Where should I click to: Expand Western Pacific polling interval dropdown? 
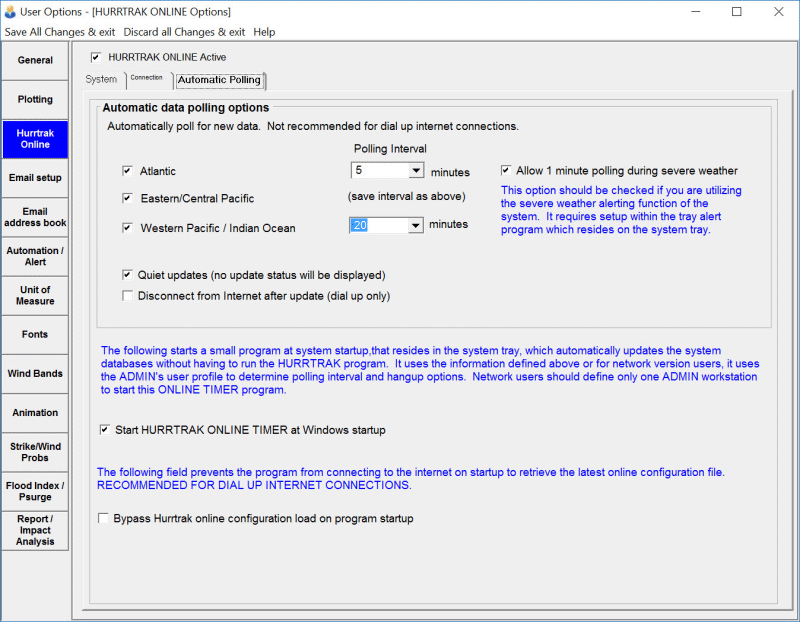pos(416,226)
